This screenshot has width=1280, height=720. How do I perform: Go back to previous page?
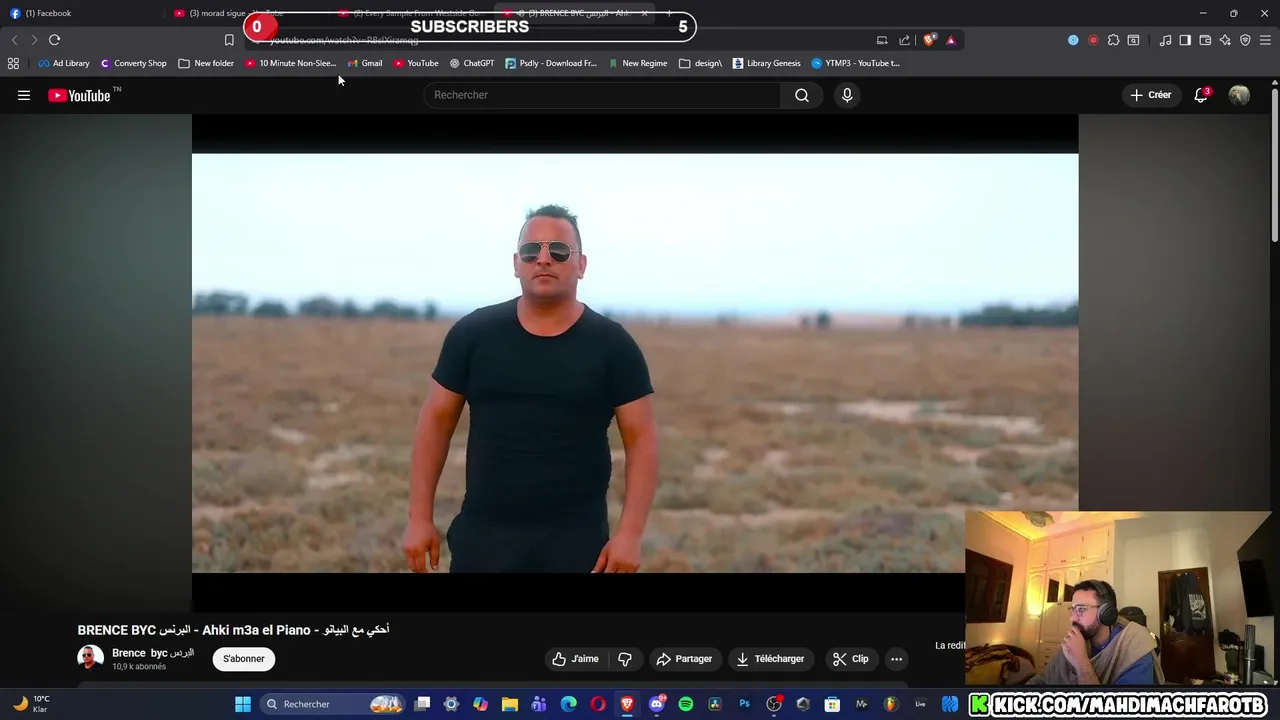coord(14,40)
